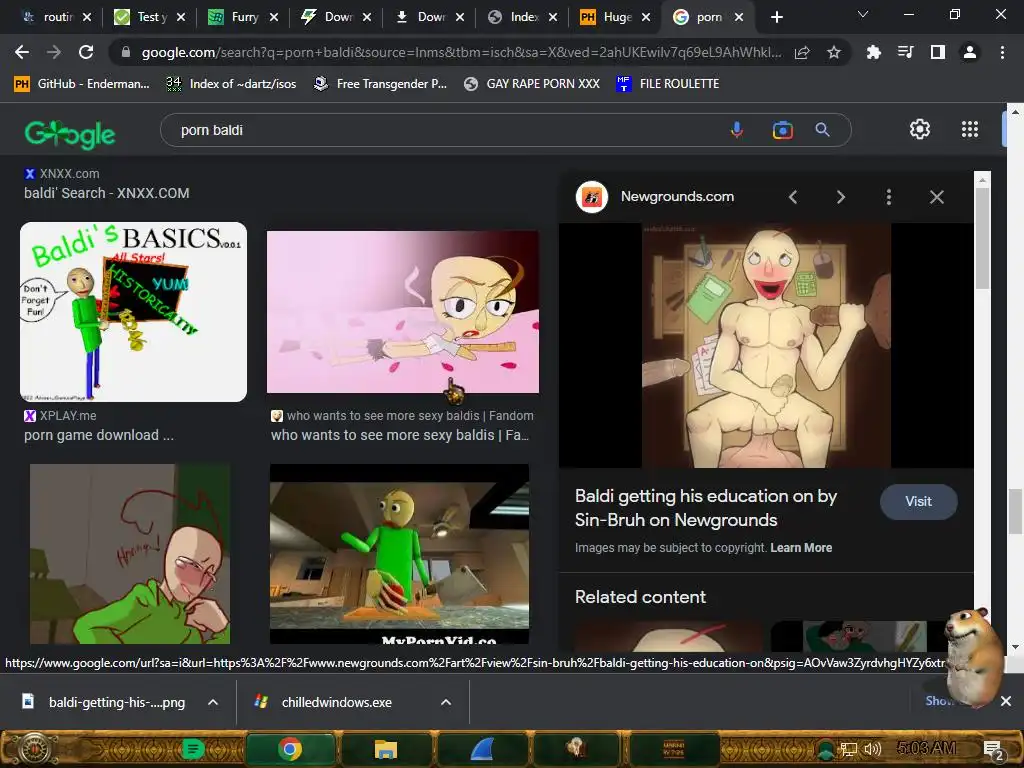Click the Learn More copyright link

pos(801,548)
